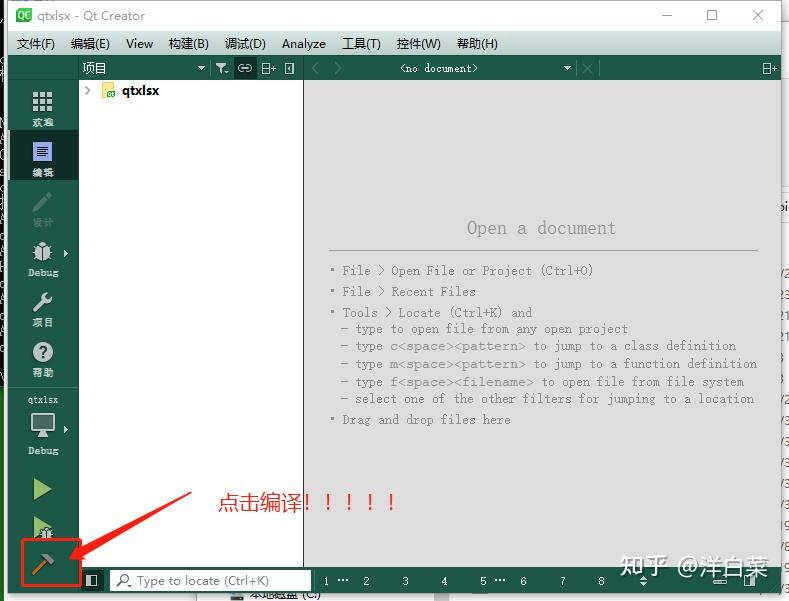Image resolution: width=789 pixels, height=601 pixels.
Task: Click the "Drag and drop files here" hint text
Action: tap(426, 419)
